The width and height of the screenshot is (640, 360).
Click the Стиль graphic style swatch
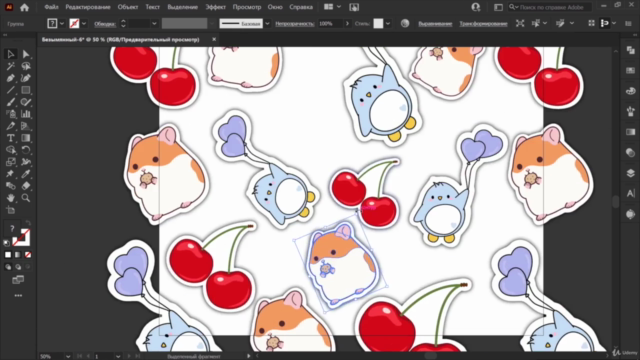coord(378,24)
